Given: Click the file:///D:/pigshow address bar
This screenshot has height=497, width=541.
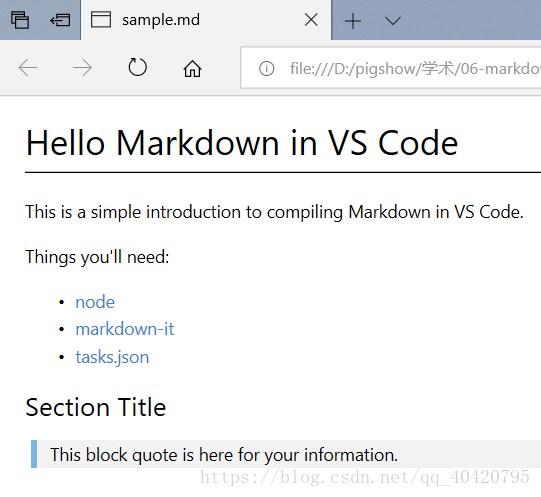Looking at the screenshot, I should [x=391, y=68].
